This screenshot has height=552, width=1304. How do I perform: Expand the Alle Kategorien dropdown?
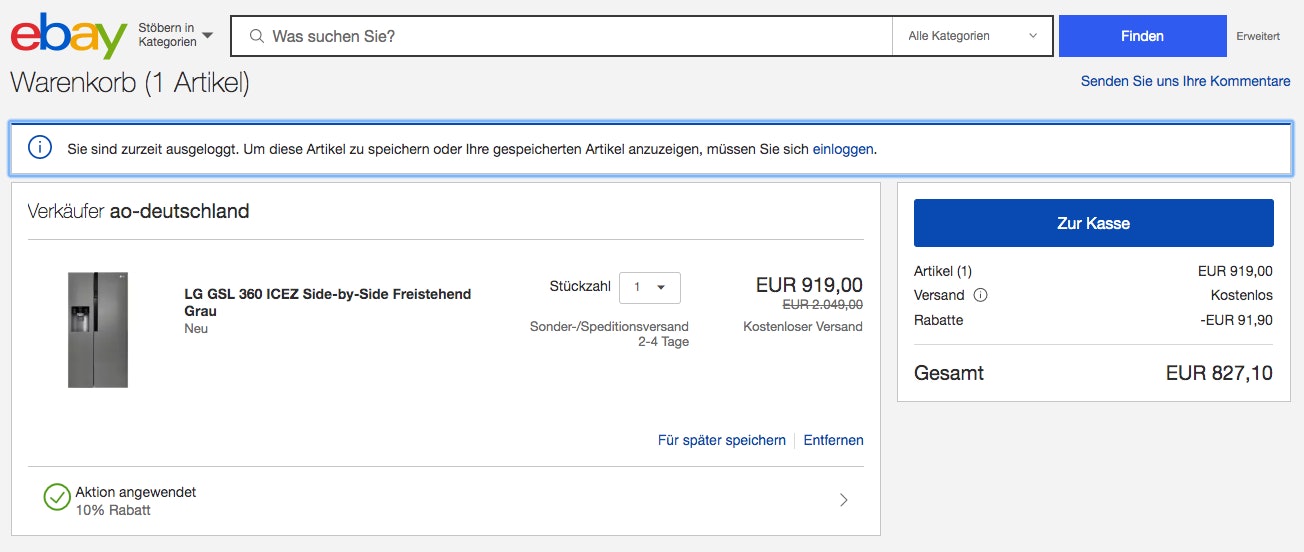coord(972,36)
